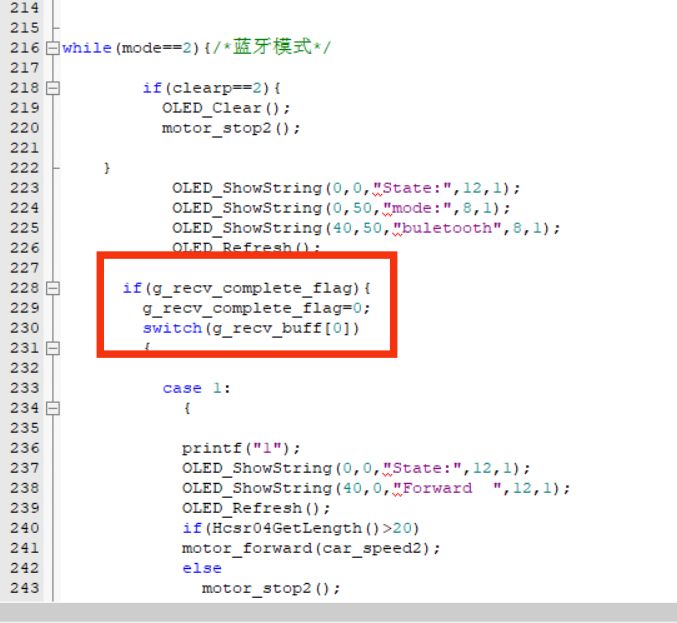Click the case 1: label

point(196,388)
